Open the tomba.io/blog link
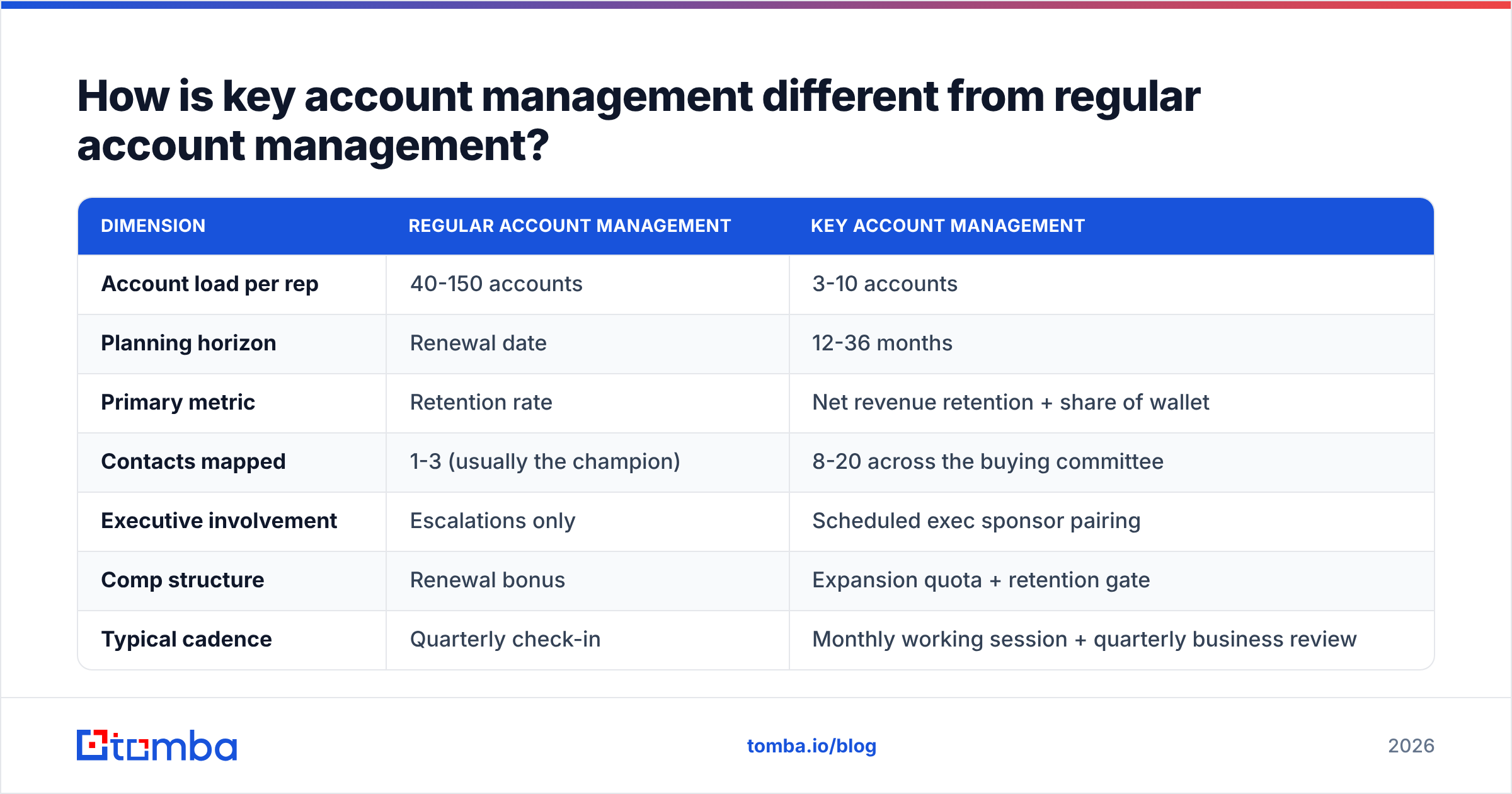 (811, 746)
